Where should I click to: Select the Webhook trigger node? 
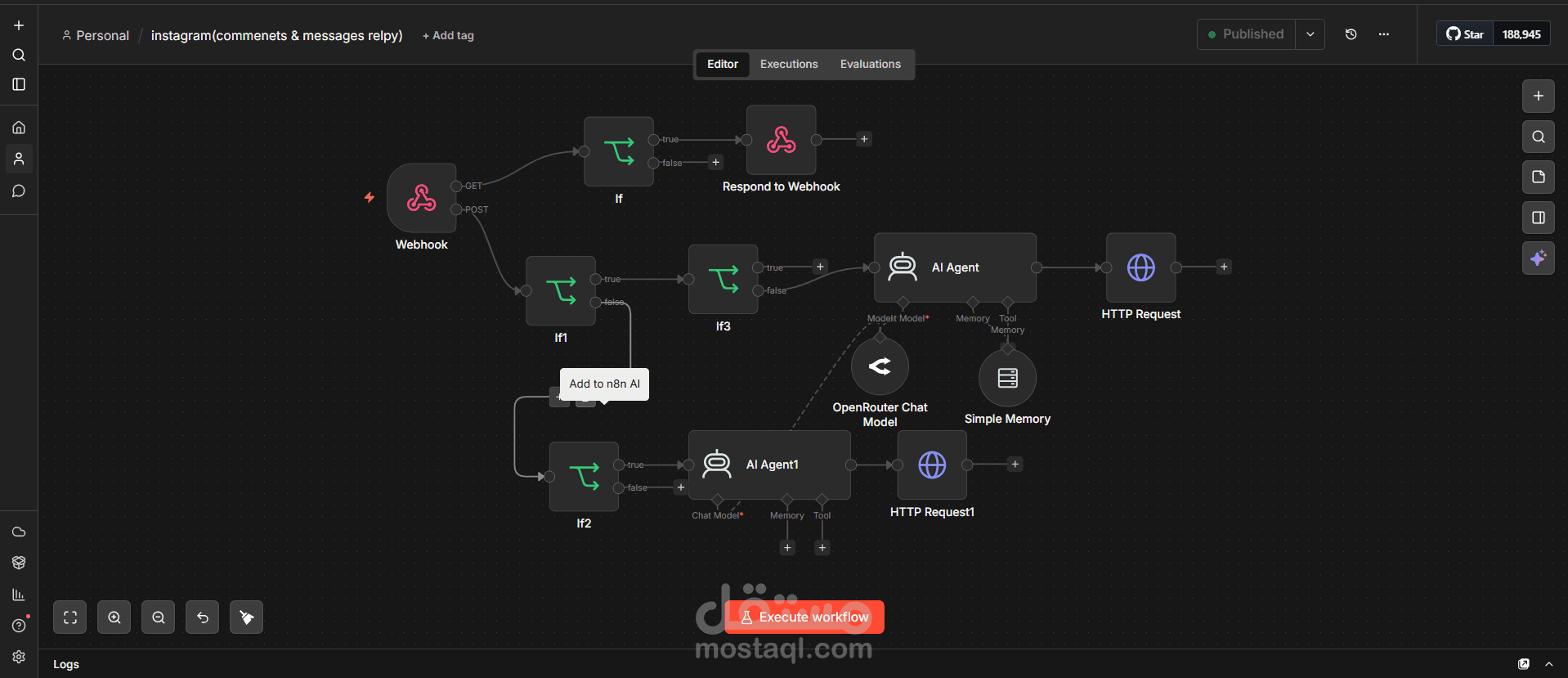coord(422,198)
